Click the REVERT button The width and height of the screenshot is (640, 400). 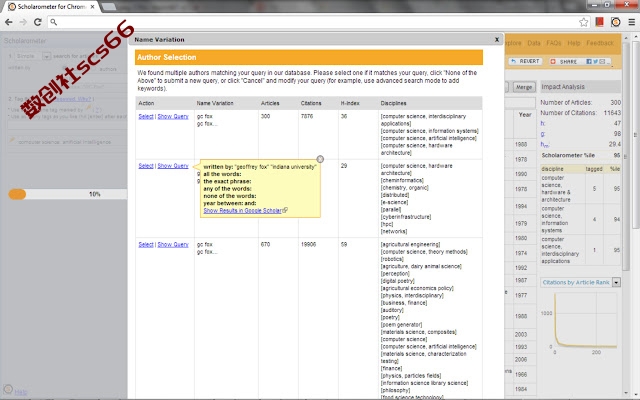pos(525,61)
